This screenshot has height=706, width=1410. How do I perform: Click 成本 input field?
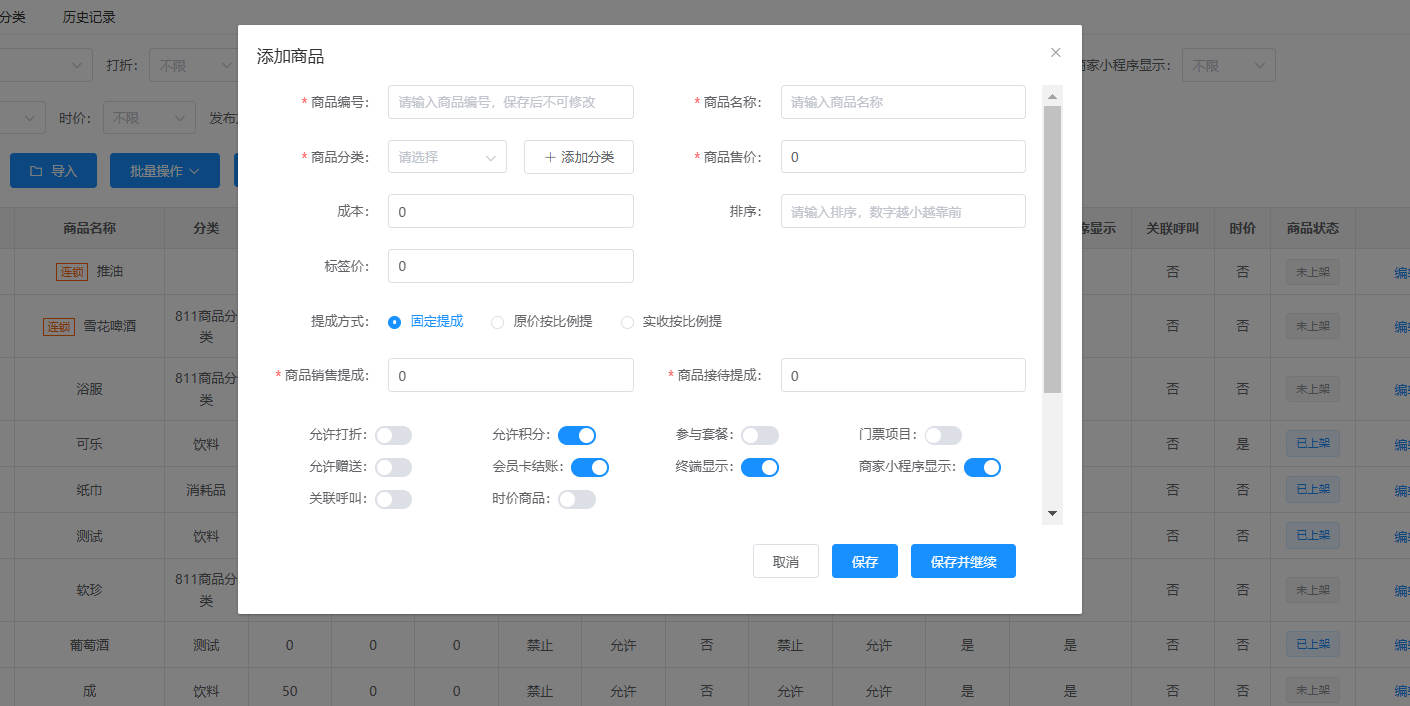tap(511, 211)
